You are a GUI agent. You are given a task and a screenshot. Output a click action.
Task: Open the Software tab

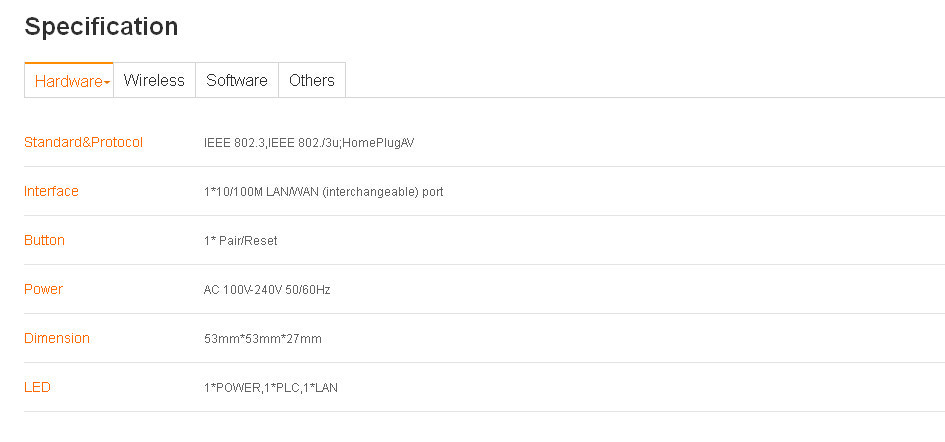click(x=237, y=81)
